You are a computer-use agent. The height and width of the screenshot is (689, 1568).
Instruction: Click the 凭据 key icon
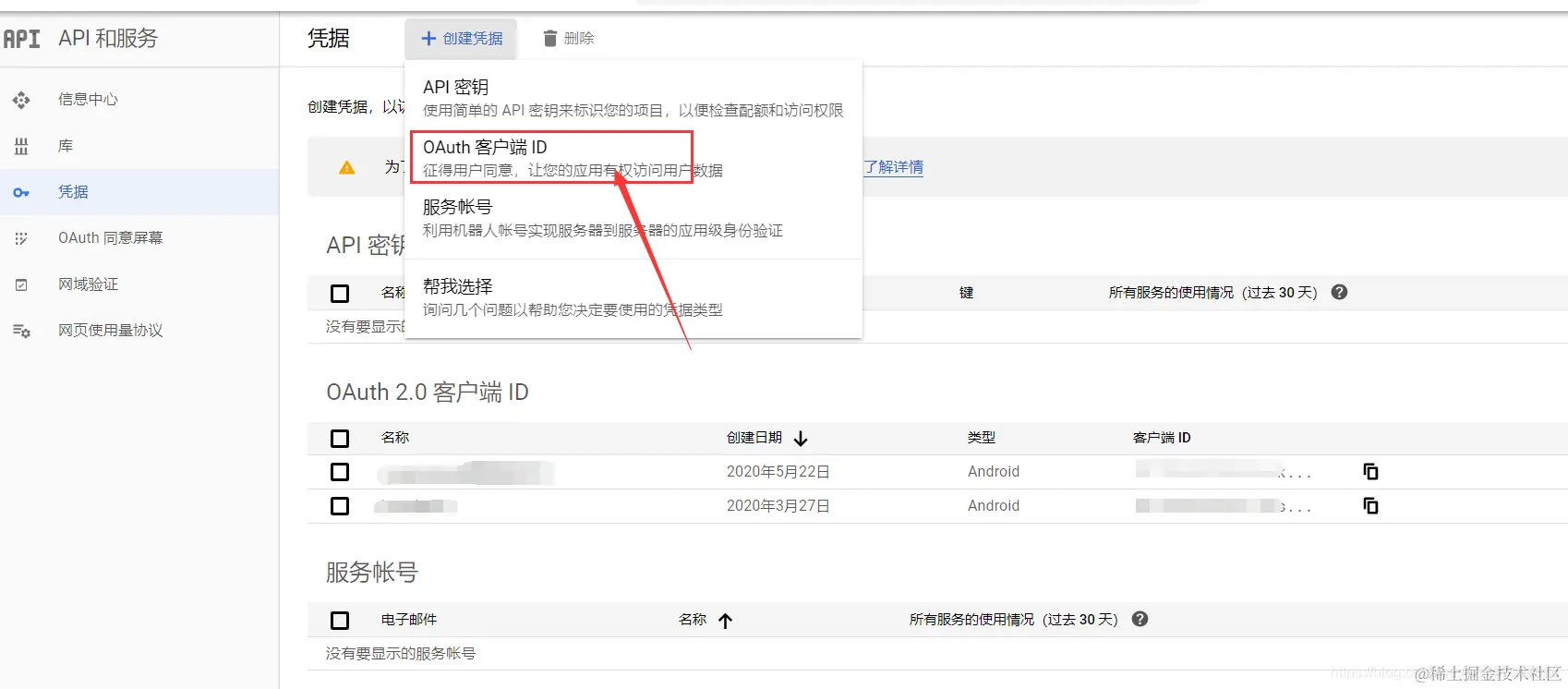pos(21,192)
